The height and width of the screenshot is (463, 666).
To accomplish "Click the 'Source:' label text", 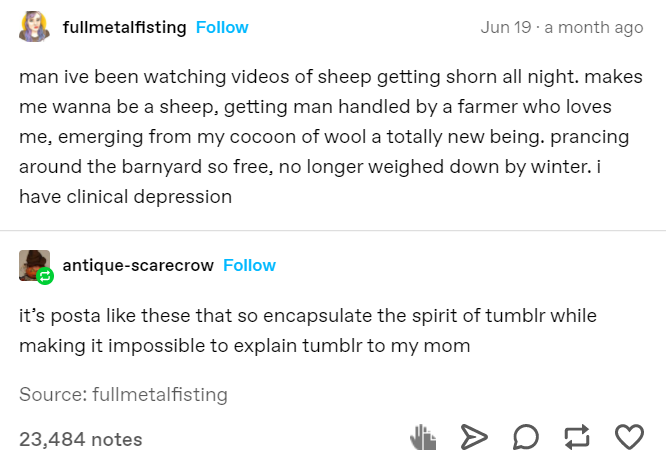I will (x=52, y=394).
